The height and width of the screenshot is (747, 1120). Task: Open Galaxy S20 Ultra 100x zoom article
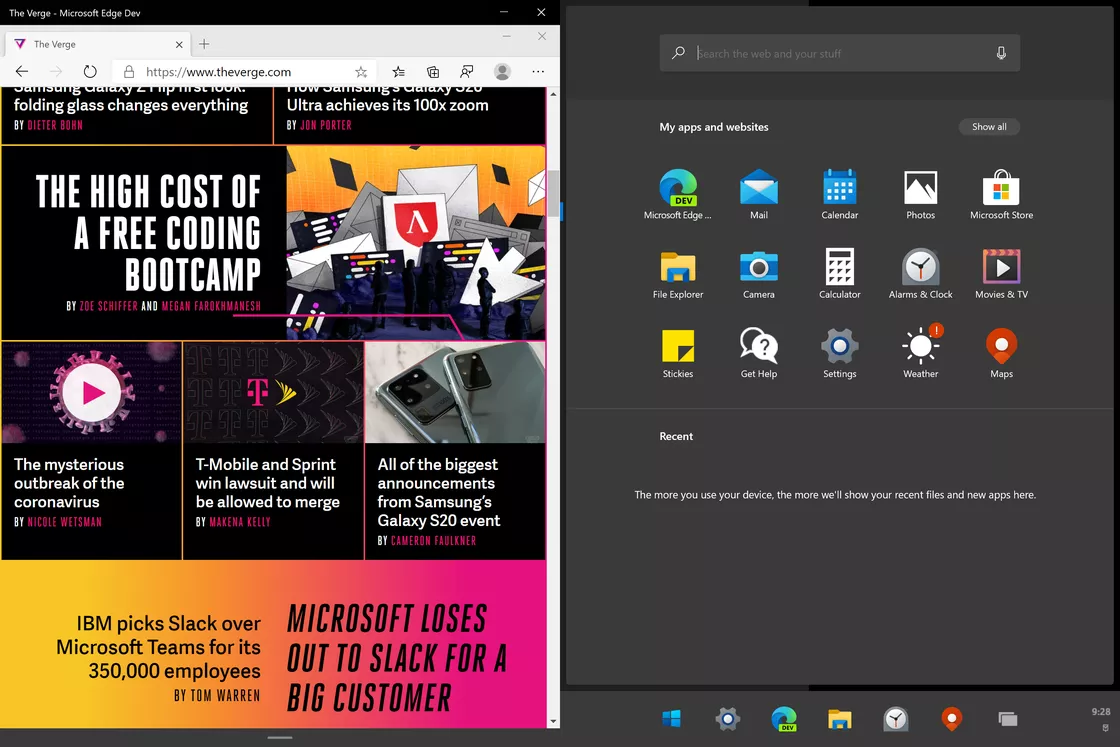coord(387,97)
